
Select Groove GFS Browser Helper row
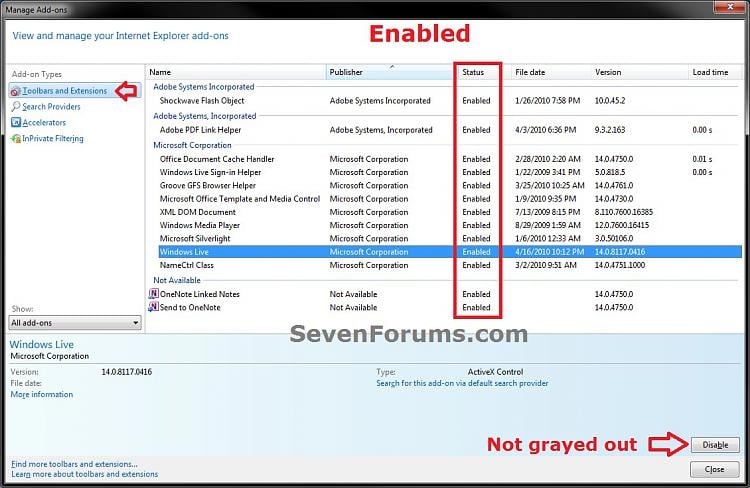[x=450, y=186]
